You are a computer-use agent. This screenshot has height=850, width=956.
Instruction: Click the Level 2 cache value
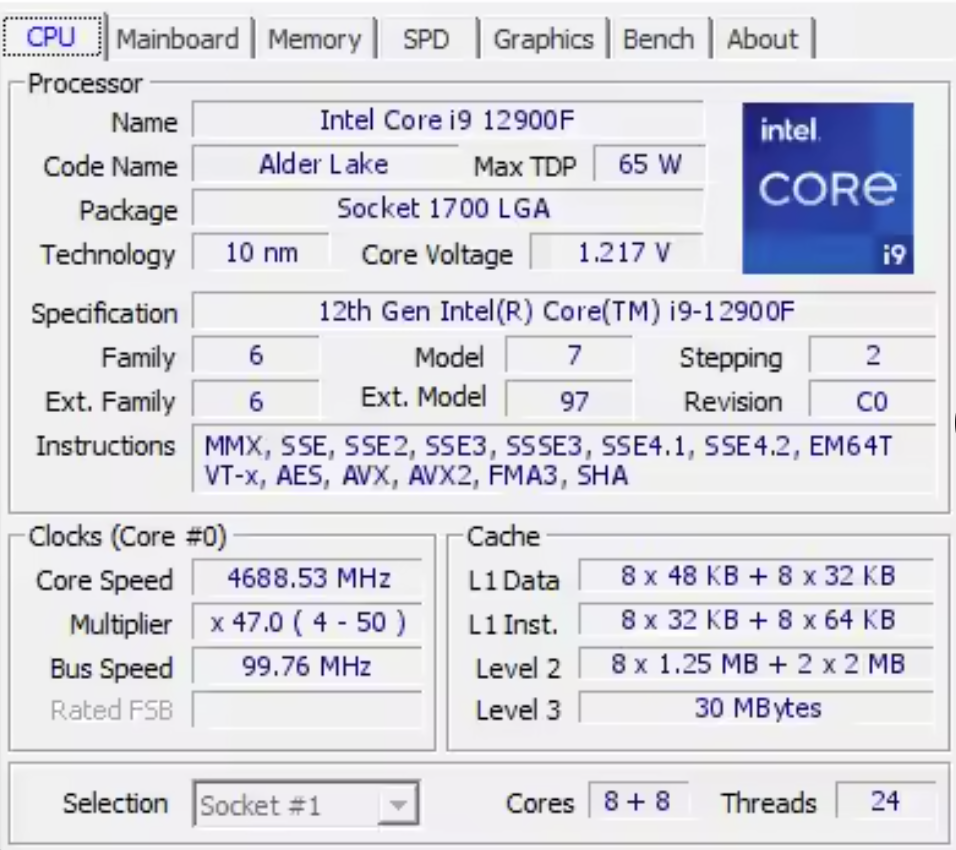(x=757, y=664)
